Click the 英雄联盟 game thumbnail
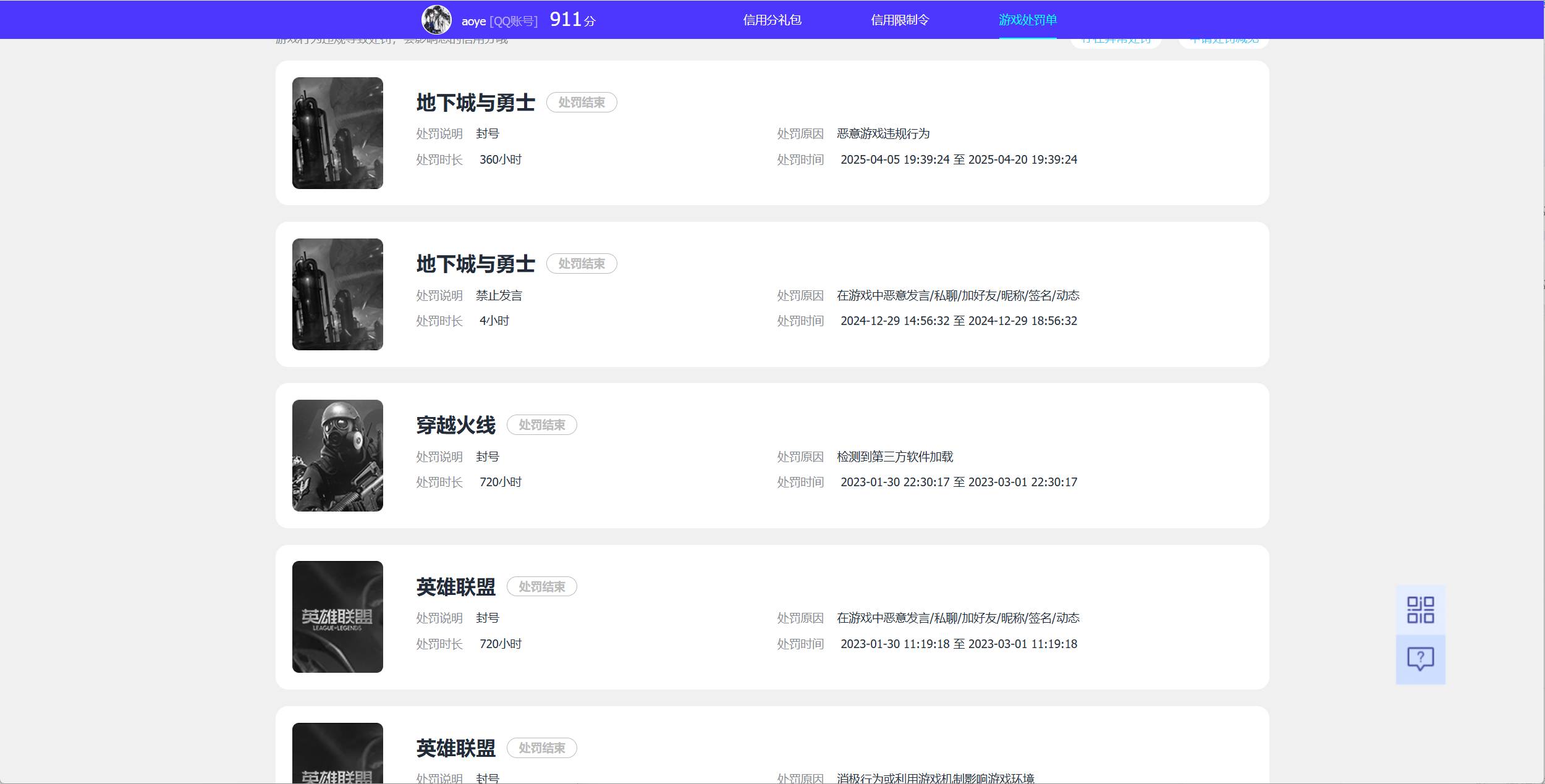The height and width of the screenshot is (784, 1545). [x=337, y=617]
